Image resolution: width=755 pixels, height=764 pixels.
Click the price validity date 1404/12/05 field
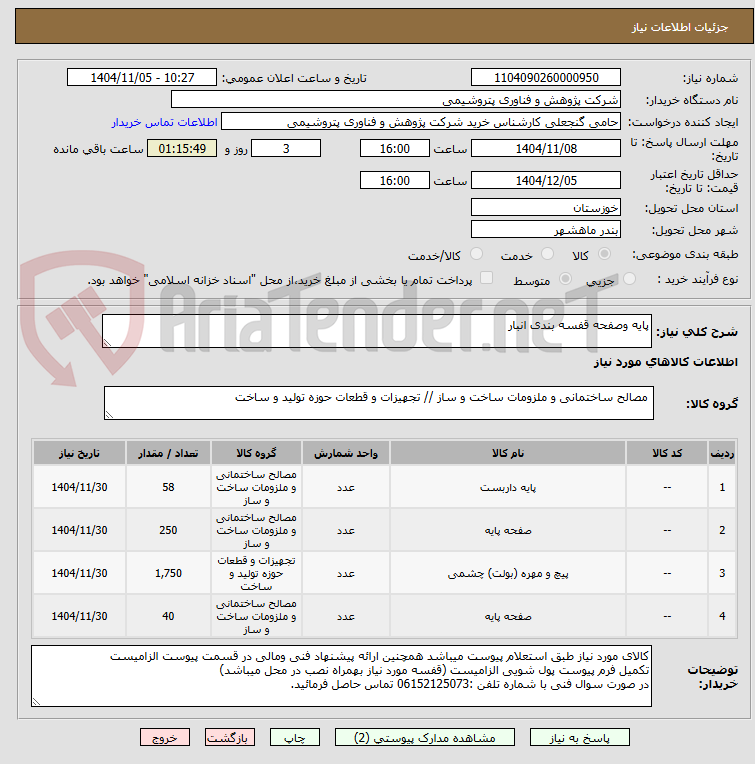[546, 180]
